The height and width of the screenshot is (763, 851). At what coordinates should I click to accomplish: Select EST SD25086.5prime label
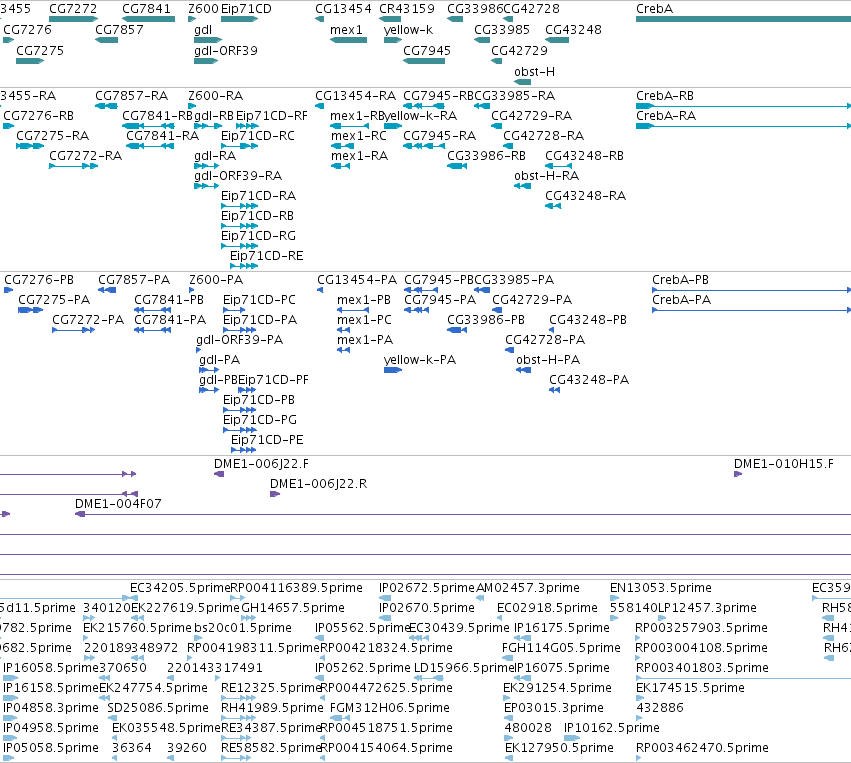click(157, 708)
